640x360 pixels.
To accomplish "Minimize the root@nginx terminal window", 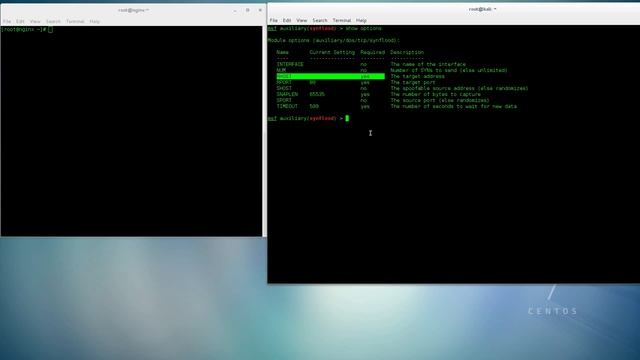I will point(235,10).
